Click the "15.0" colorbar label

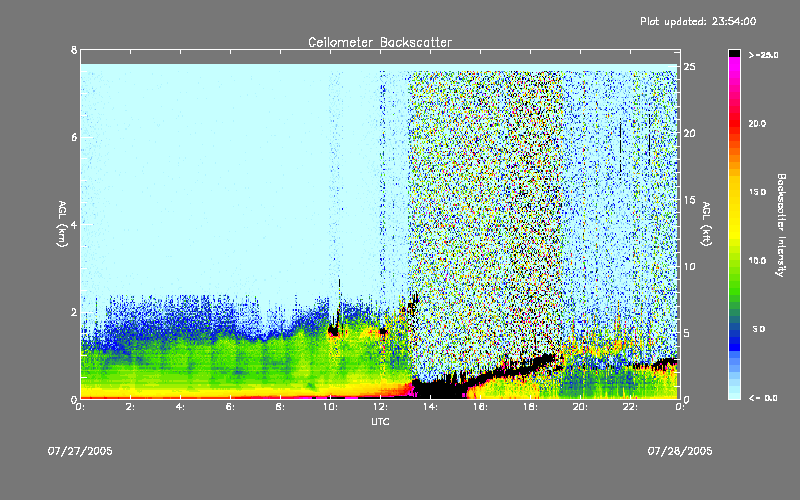pos(757,192)
